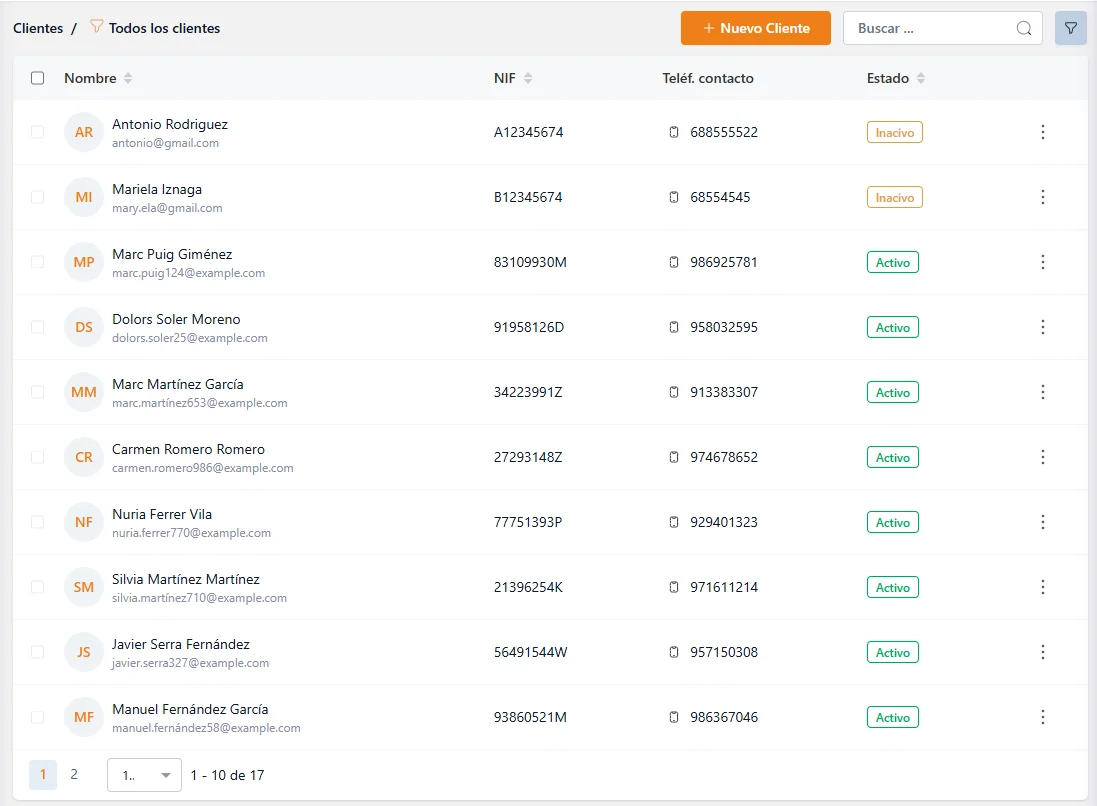Click the Nuevo Cliente button
The image size is (1097, 806).
click(755, 28)
